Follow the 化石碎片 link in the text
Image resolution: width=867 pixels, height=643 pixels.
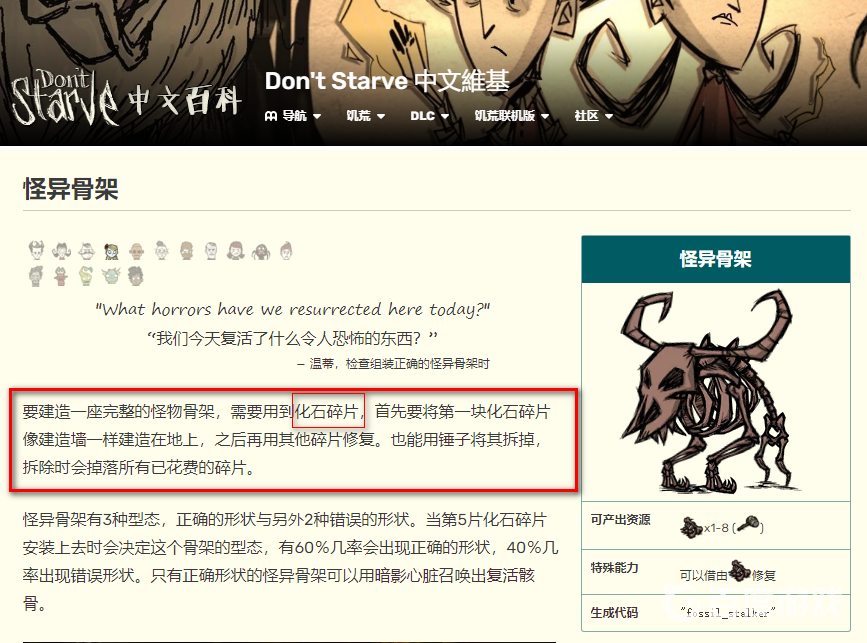point(326,411)
